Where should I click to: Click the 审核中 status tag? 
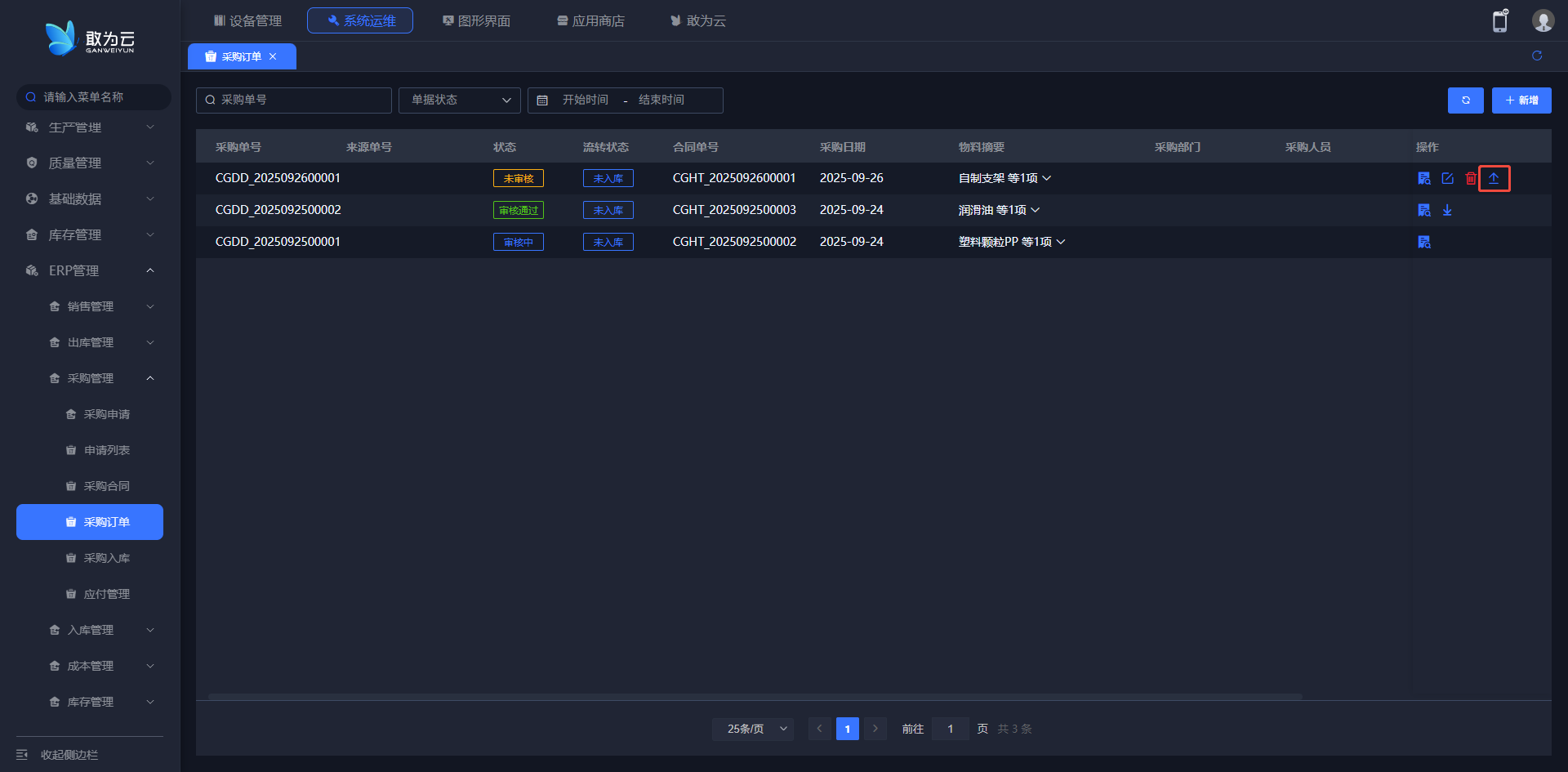coord(519,242)
